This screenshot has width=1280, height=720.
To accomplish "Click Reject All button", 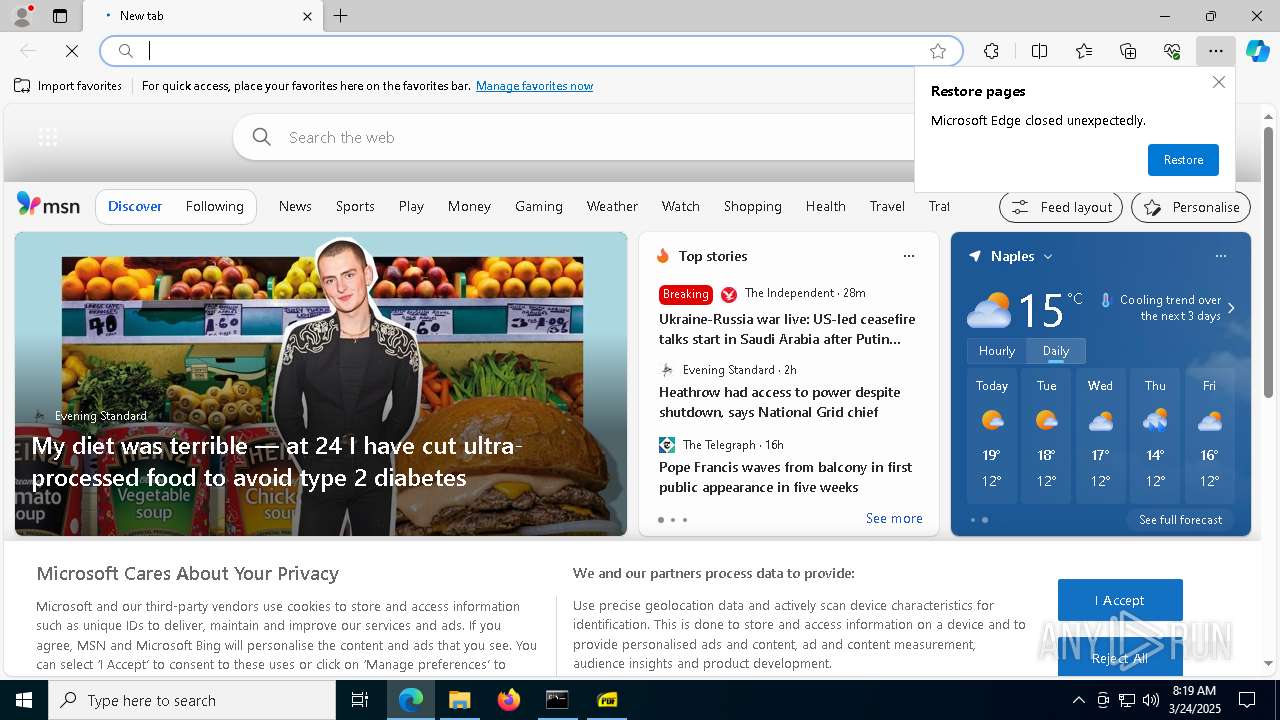I will [1120, 657].
